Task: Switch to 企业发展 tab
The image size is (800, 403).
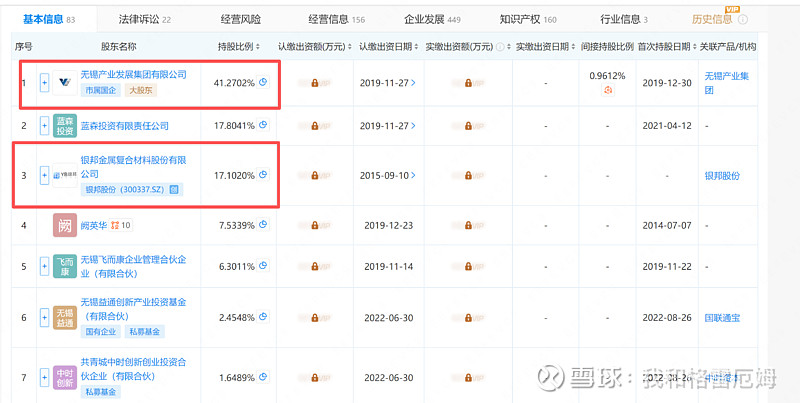Action: [432, 19]
